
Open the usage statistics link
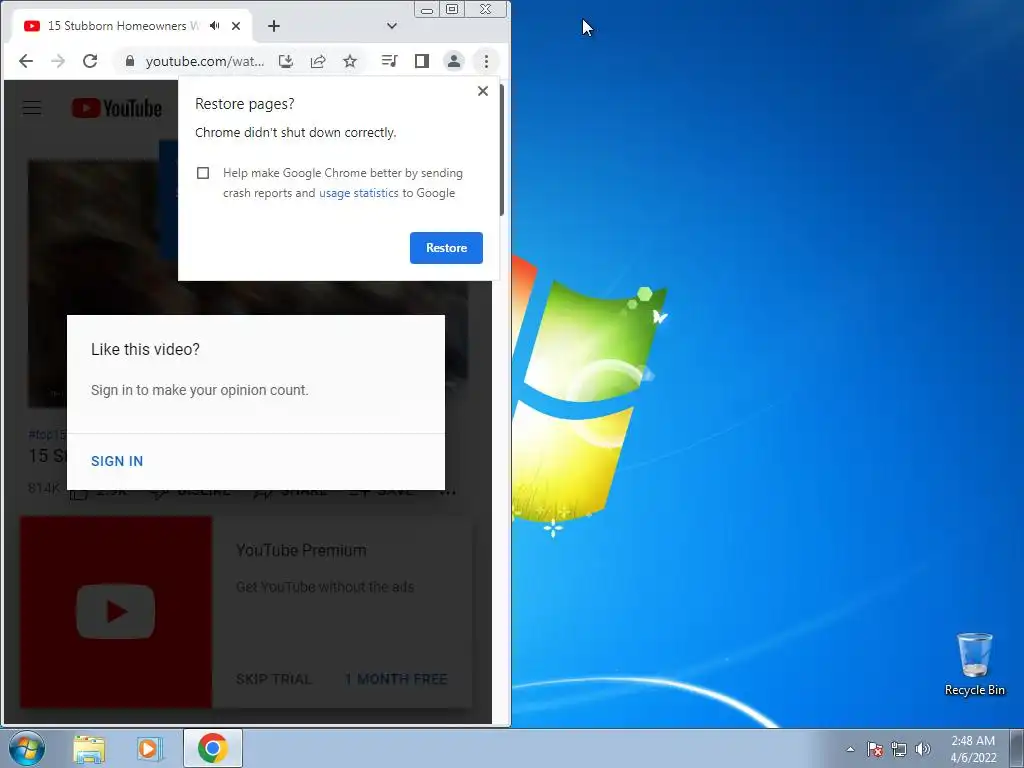(359, 193)
